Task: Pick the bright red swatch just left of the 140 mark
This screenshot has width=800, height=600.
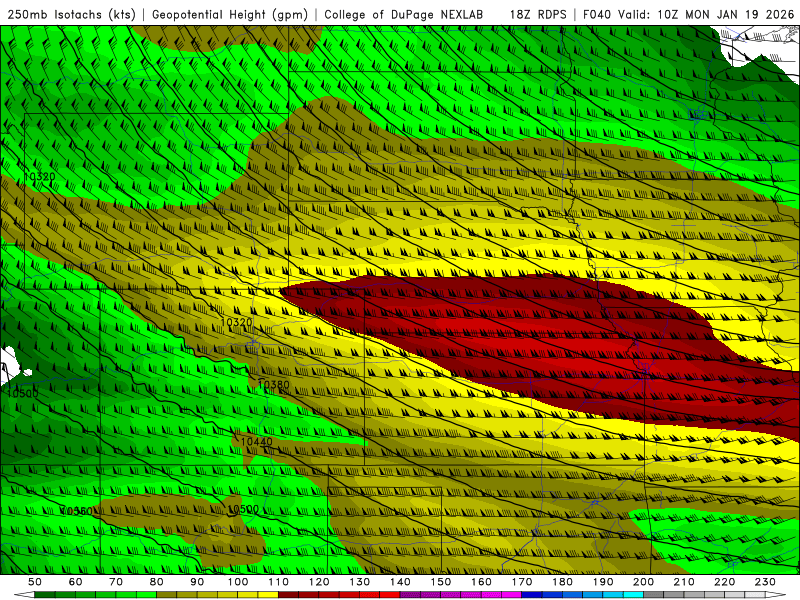Action: click(x=390, y=595)
